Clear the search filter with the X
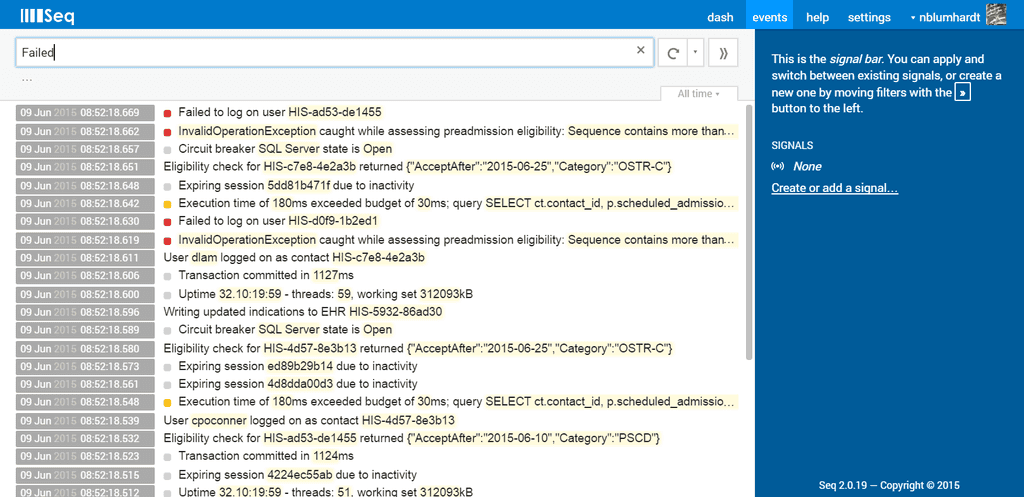Image resolution: width=1024 pixels, height=497 pixels. [641, 51]
